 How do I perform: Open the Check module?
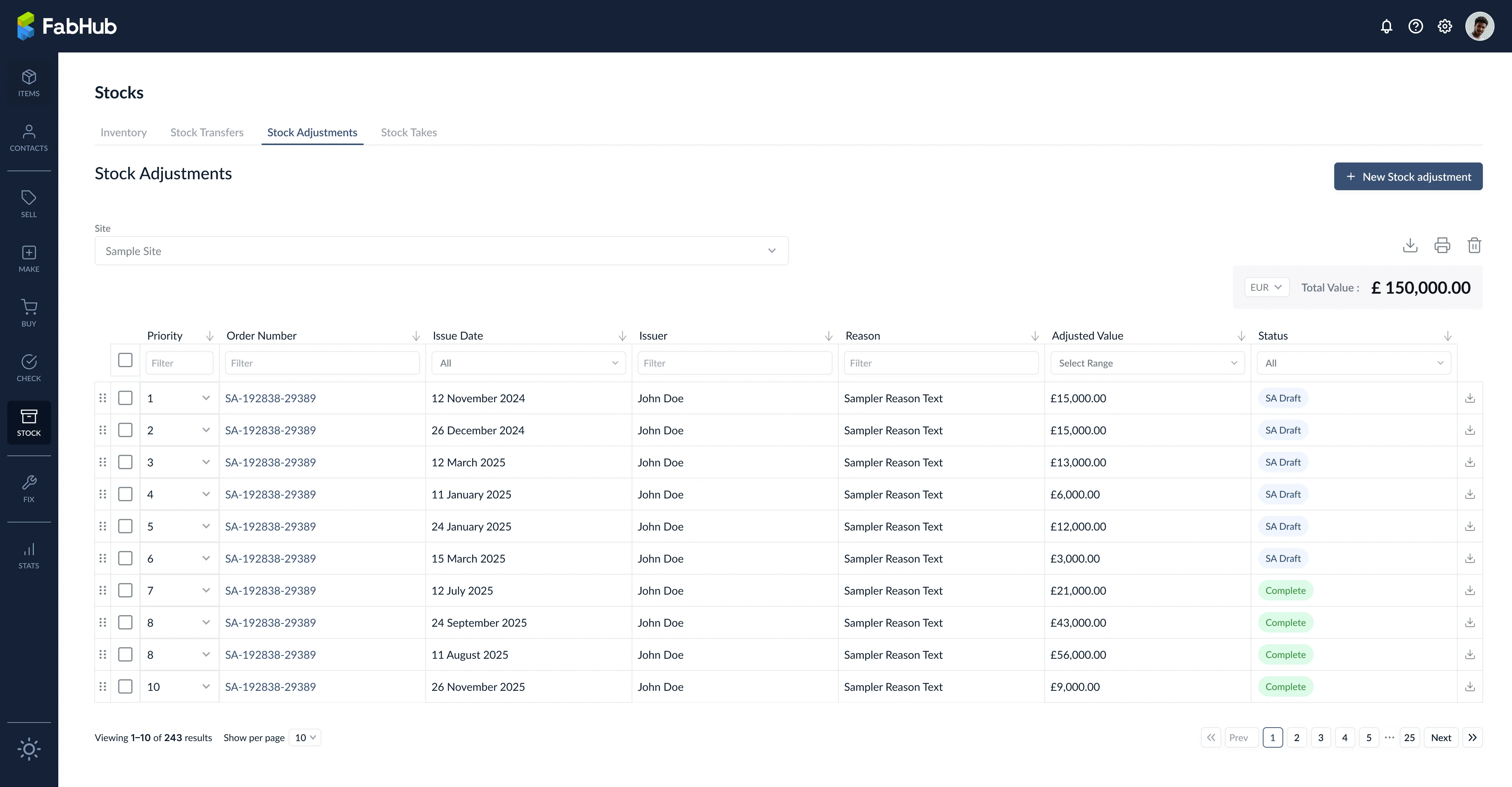point(29,368)
